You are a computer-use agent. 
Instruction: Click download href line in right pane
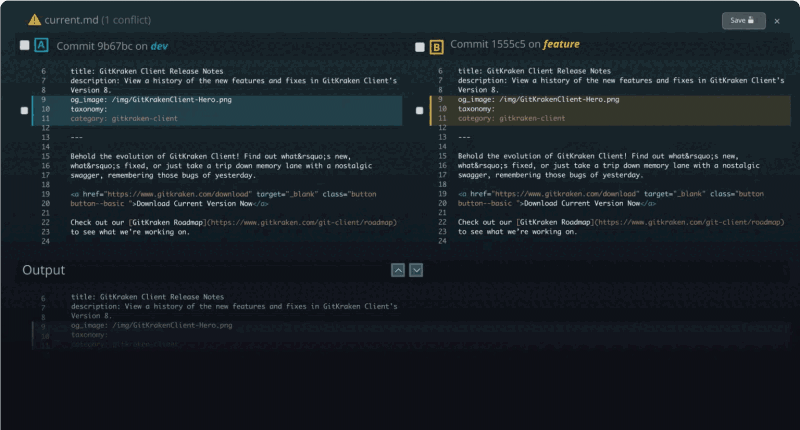[x=611, y=194]
